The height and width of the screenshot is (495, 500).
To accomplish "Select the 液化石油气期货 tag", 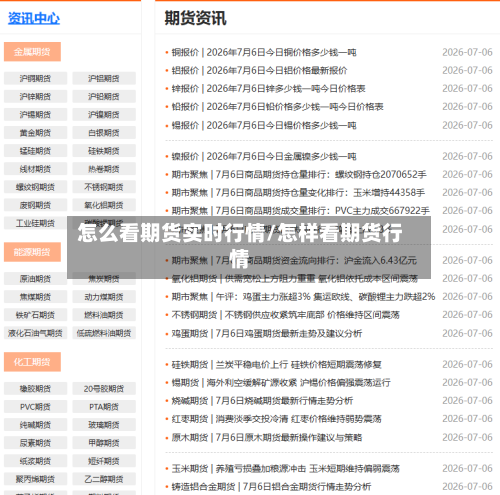I will coord(35,333).
